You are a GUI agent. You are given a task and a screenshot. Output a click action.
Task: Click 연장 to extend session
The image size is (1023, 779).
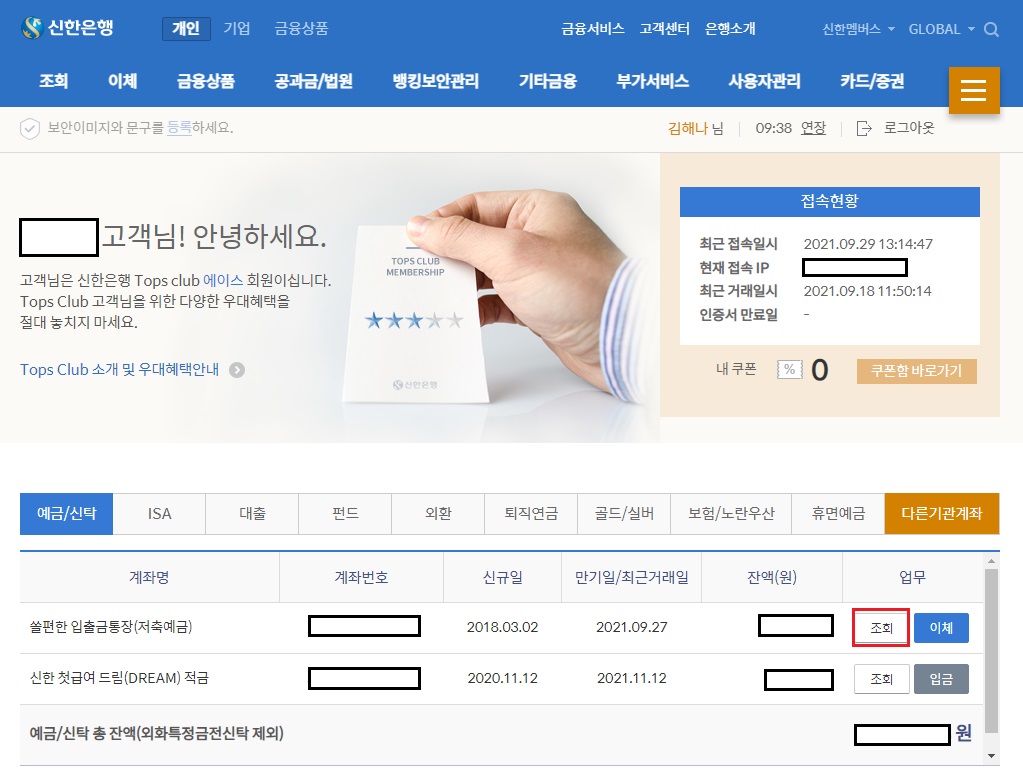[813, 128]
